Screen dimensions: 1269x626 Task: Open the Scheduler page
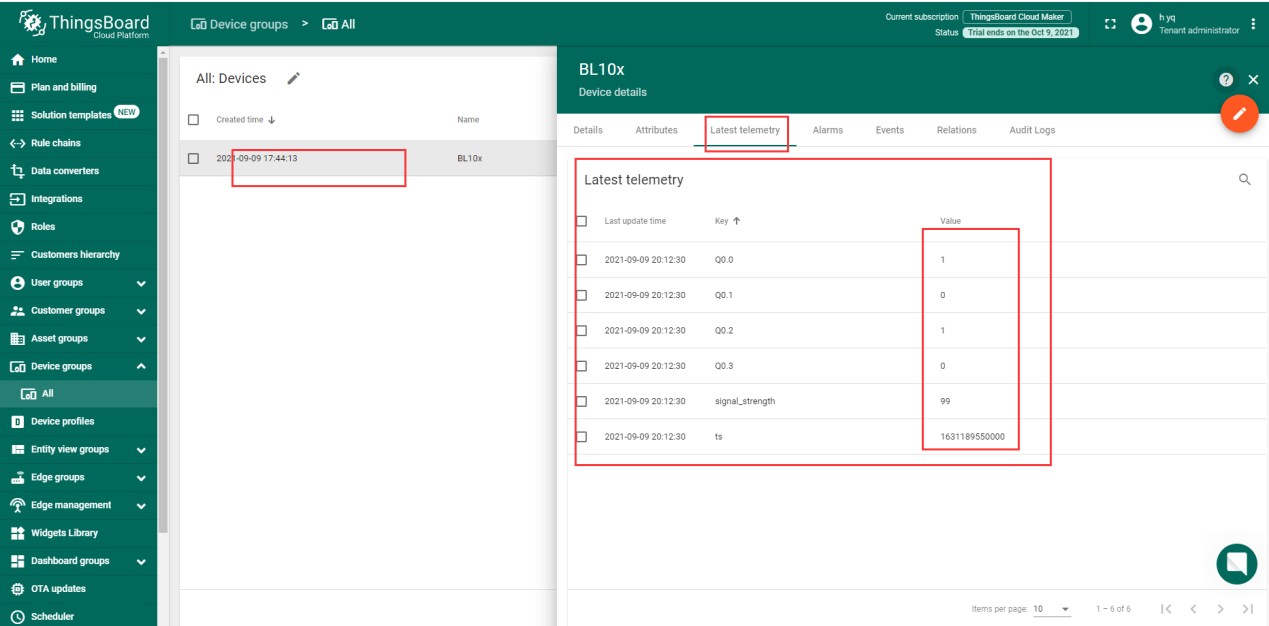pyautogui.click(x=78, y=616)
